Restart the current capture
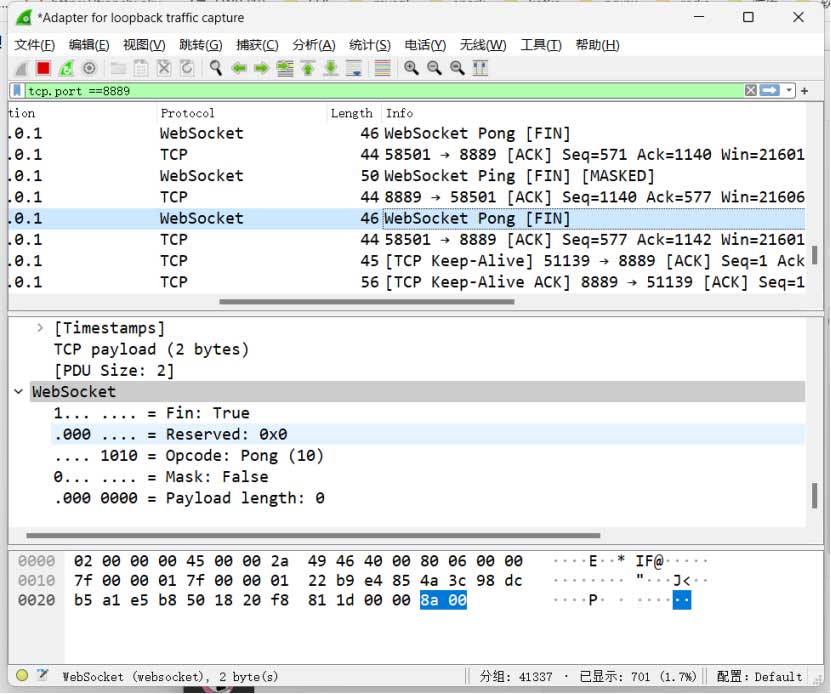Image resolution: width=831 pixels, height=694 pixels. point(66,68)
